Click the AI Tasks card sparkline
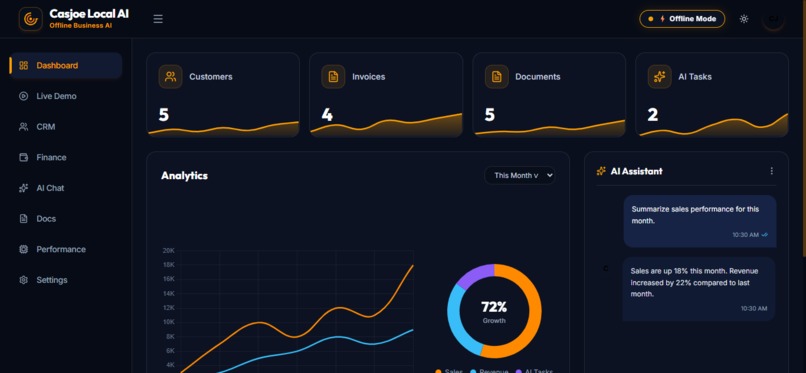The height and width of the screenshot is (373, 806). tap(713, 125)
